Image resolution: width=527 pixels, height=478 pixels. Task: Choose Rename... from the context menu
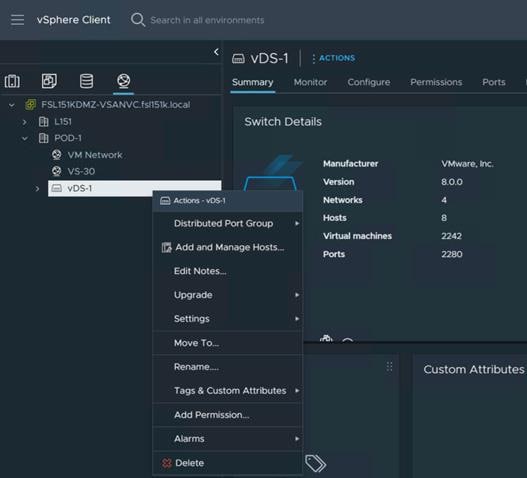[x=228, y=367]
